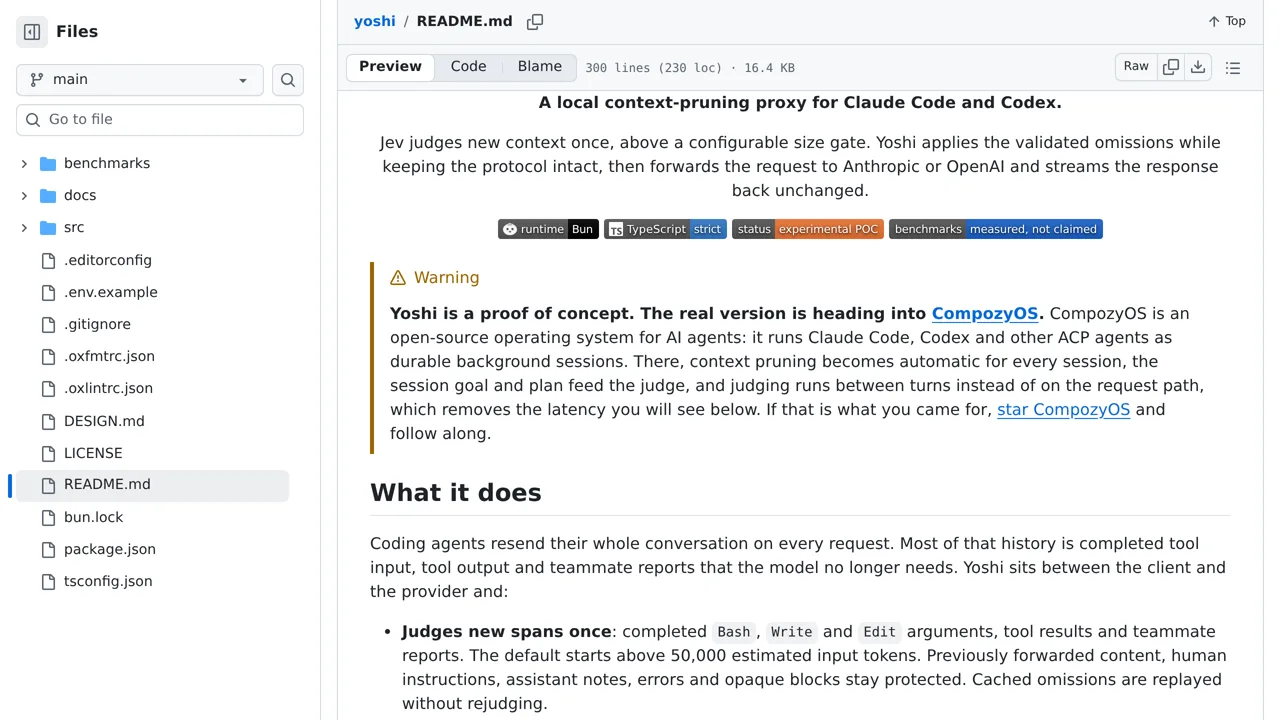Follow the star CompozyOS link
The width and height of the screenshot is (1280, 720).
click(1063, 409)
